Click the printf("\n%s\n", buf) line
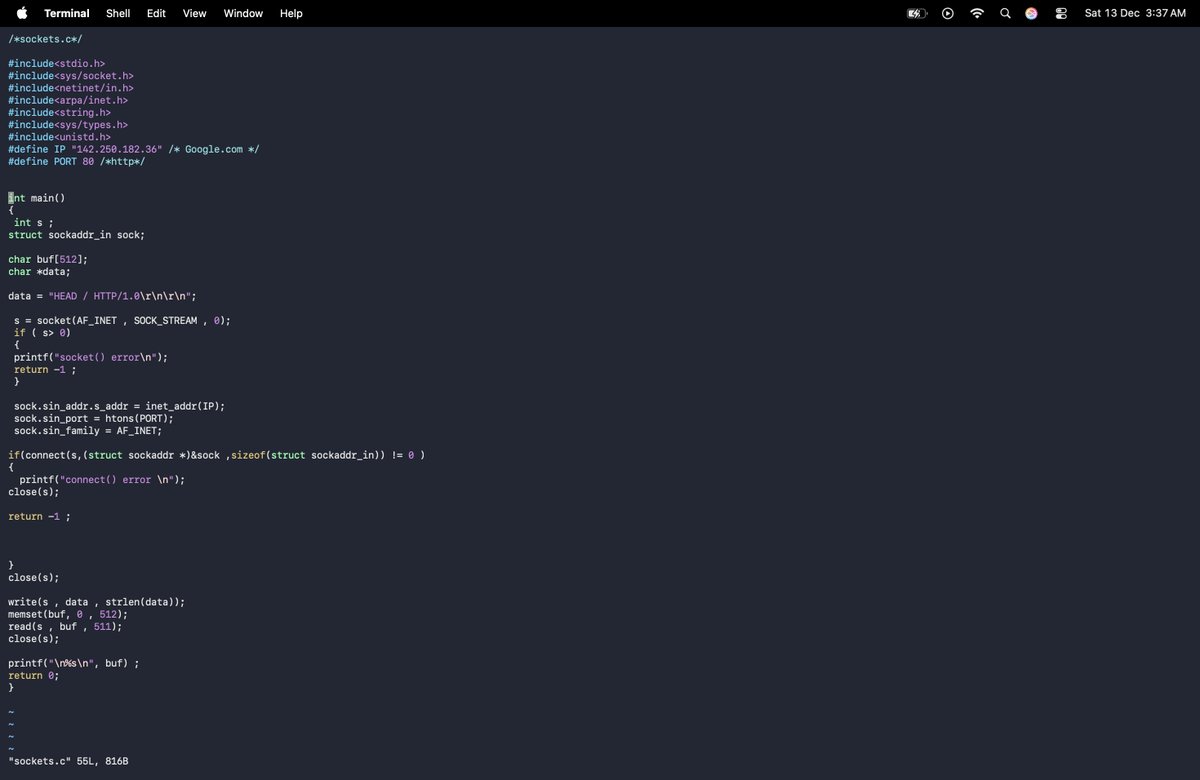 pos(74,663)
